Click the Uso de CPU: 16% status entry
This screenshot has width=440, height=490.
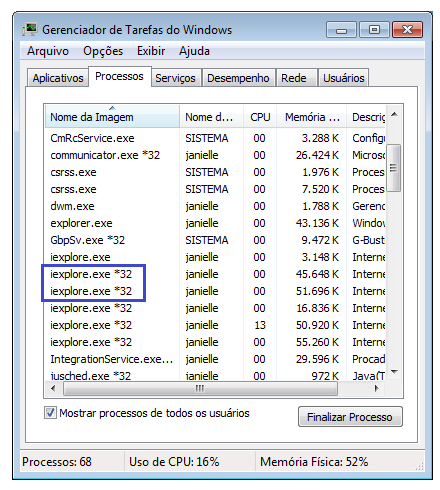click(x=174, y=462)
